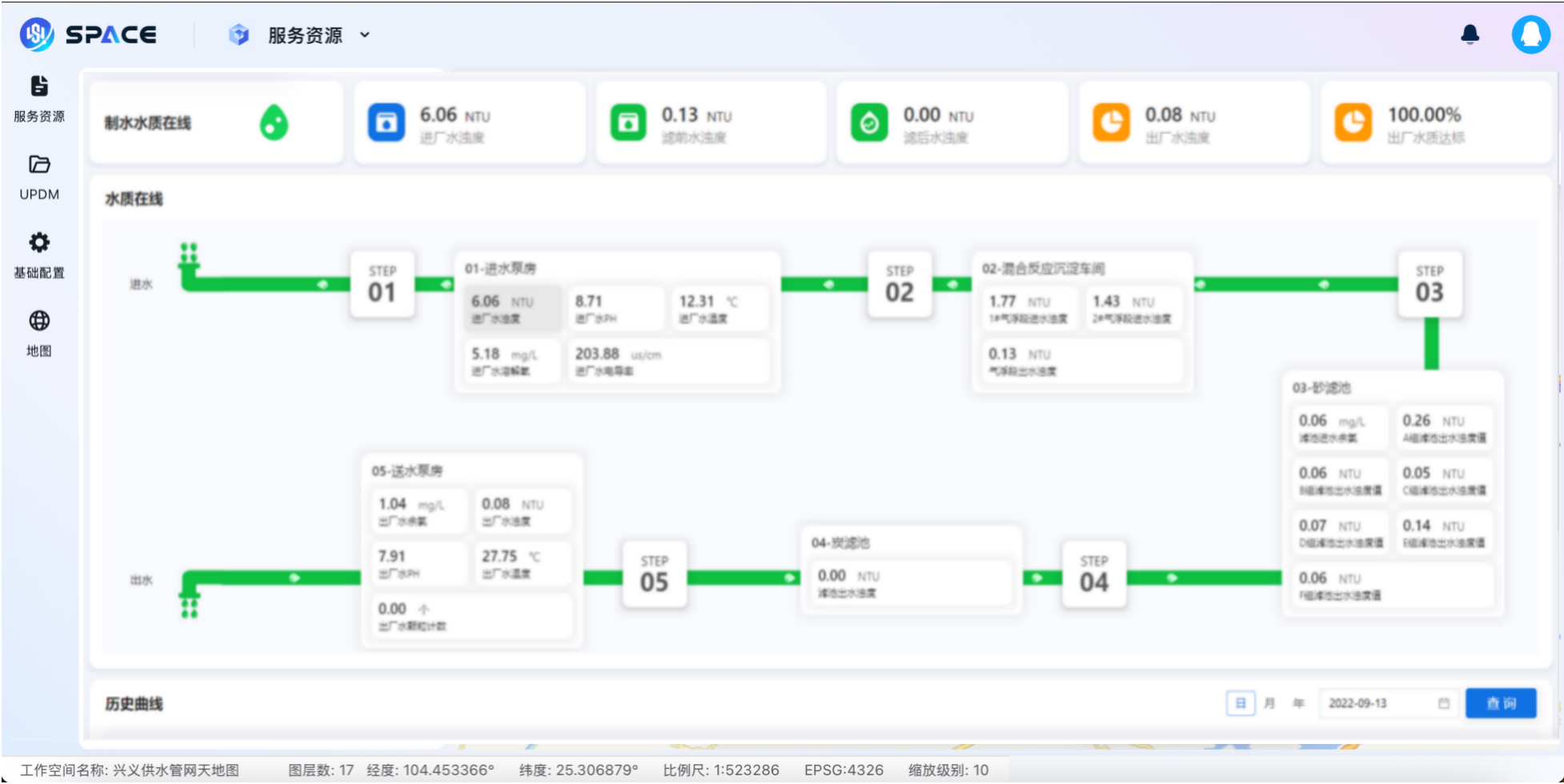Viewport: 1564px width, 784px height.
Task: Click the blue 进厂水浊度 icon
Action: [386, 123]
